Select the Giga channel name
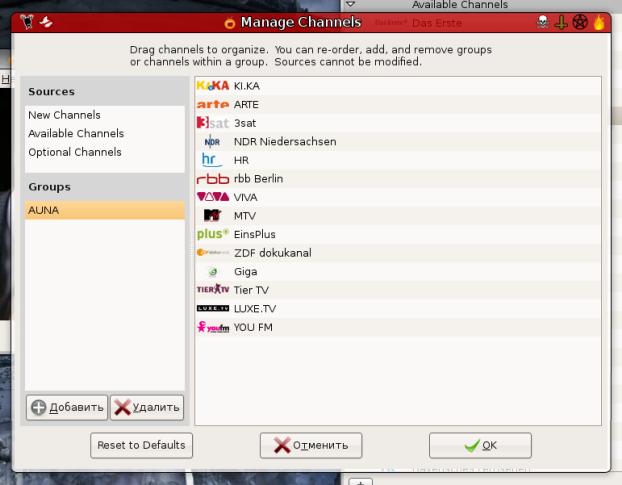This screenshot has height=485, width=622. tap(246, 272)
